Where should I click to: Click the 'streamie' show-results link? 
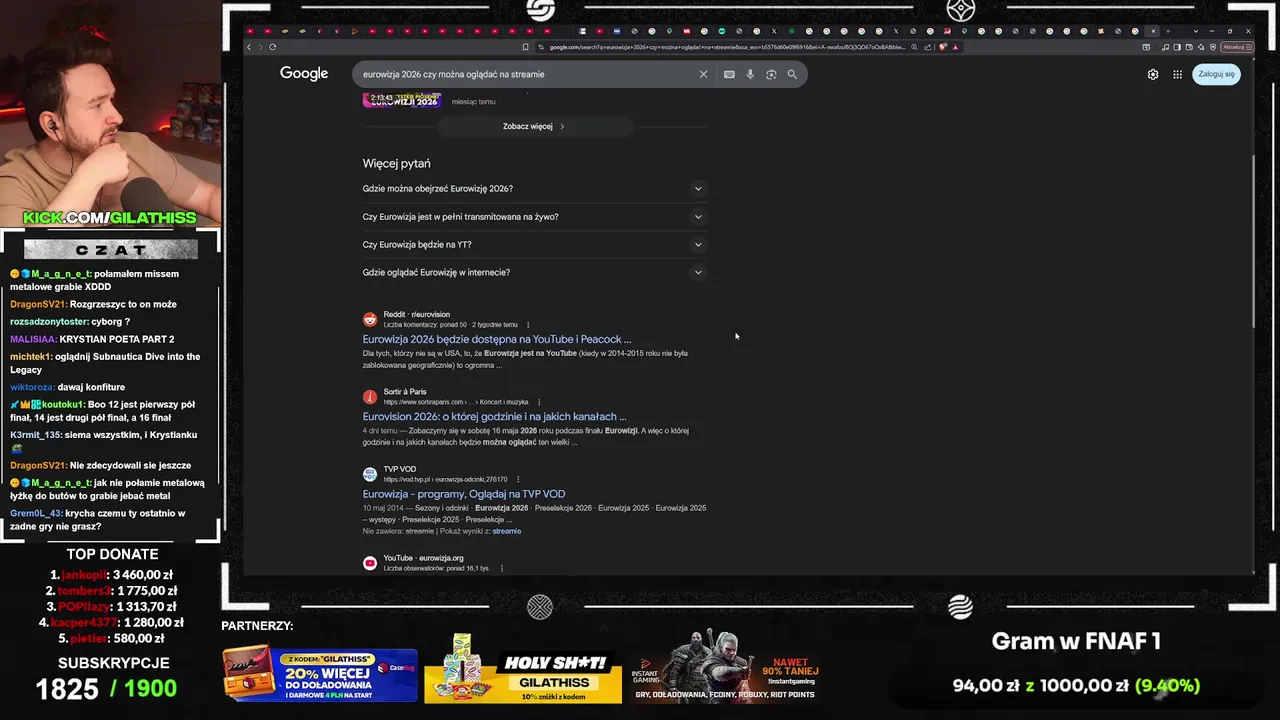coord(507,531)
